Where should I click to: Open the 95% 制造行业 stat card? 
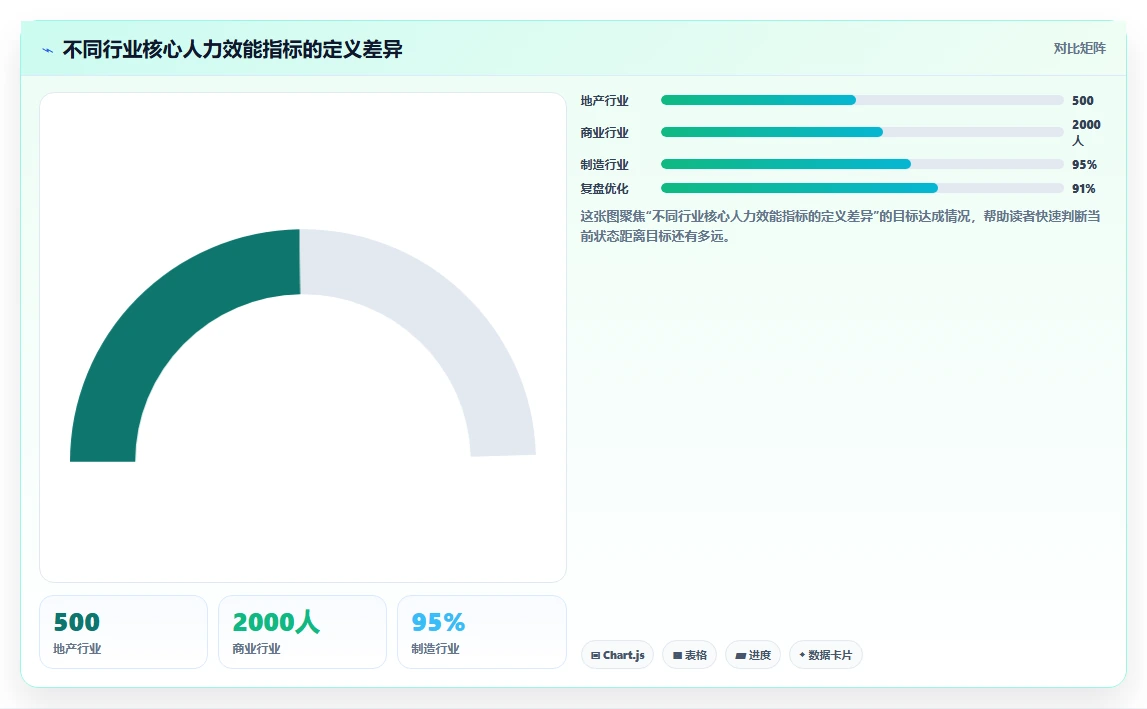[481, 632]
